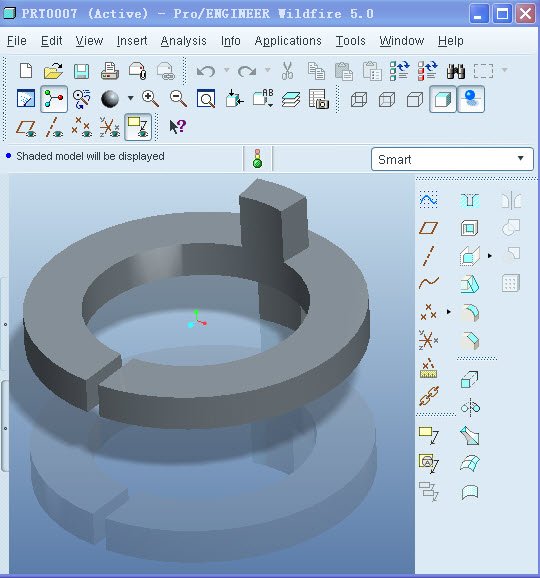Save the model with floppy disk icon
The width and height of the screenshot is (540, 578).
click(x=81, y=71)
